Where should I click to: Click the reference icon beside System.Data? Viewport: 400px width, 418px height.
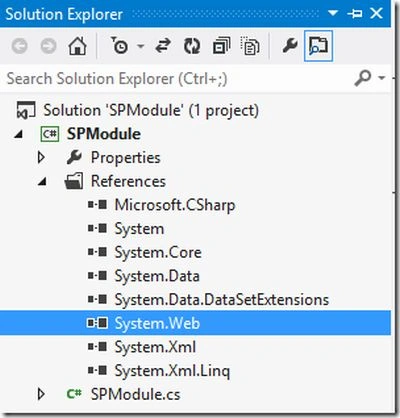pyautogui.click(x=97, y=276)
